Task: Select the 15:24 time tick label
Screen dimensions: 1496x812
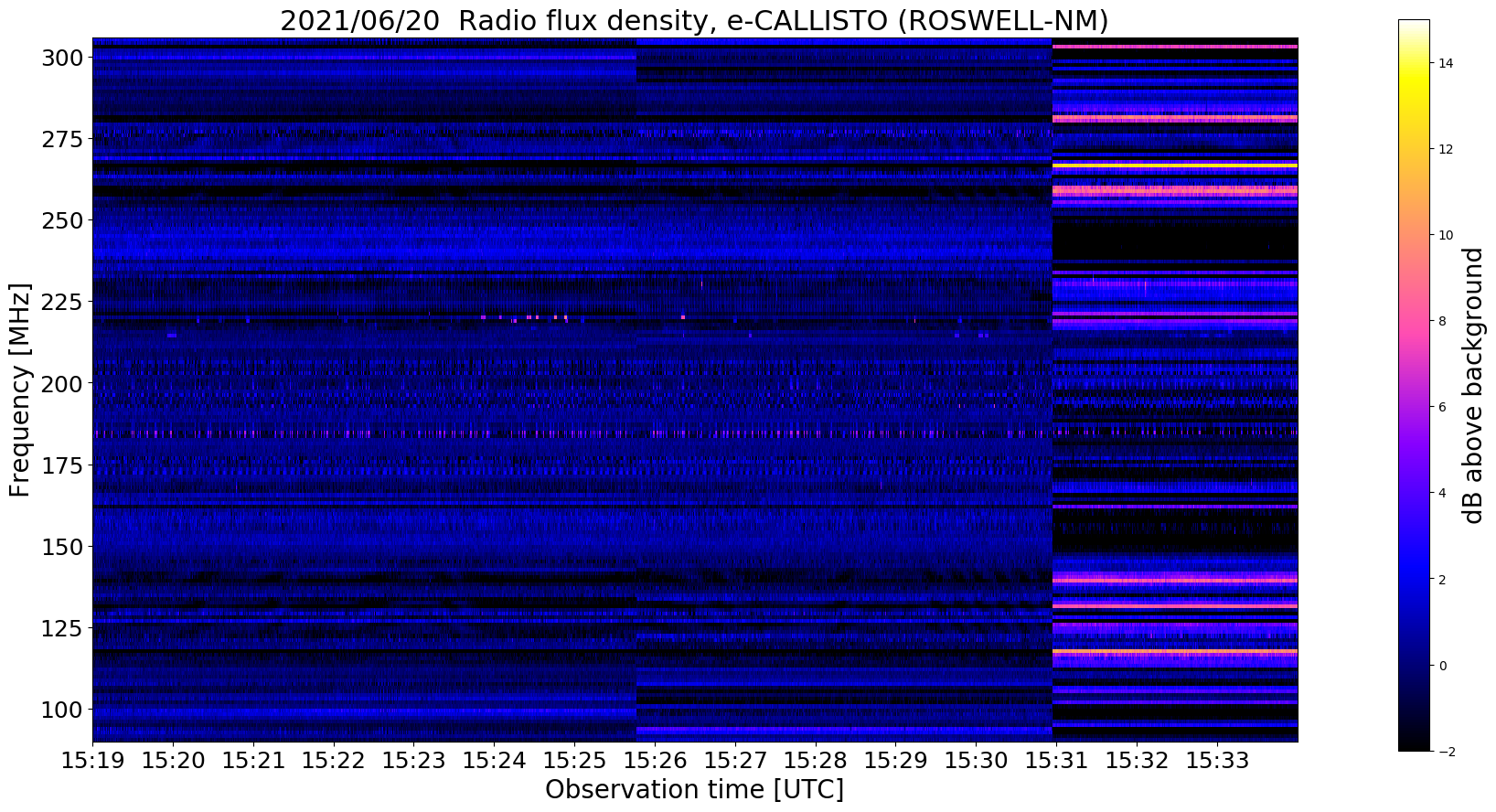Action: point(494,761)
